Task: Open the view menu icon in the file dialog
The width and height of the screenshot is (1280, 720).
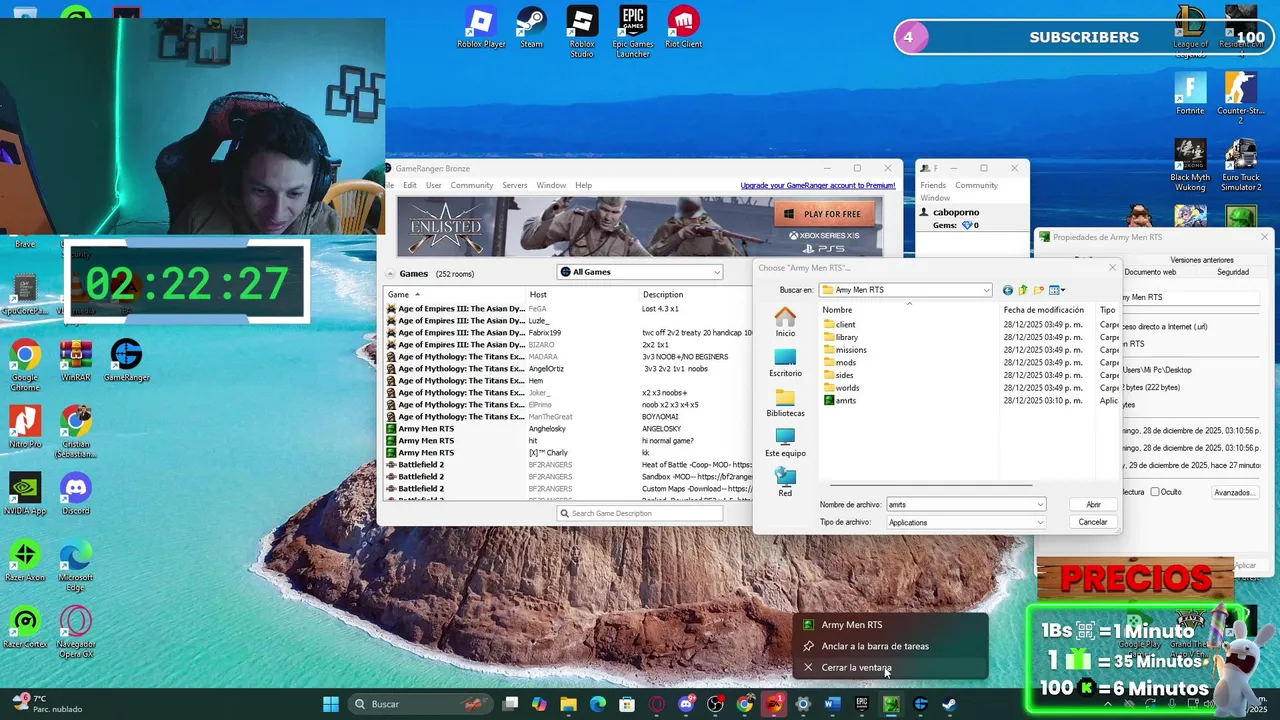Action: pyautogui.click(x=1057, y=290)
